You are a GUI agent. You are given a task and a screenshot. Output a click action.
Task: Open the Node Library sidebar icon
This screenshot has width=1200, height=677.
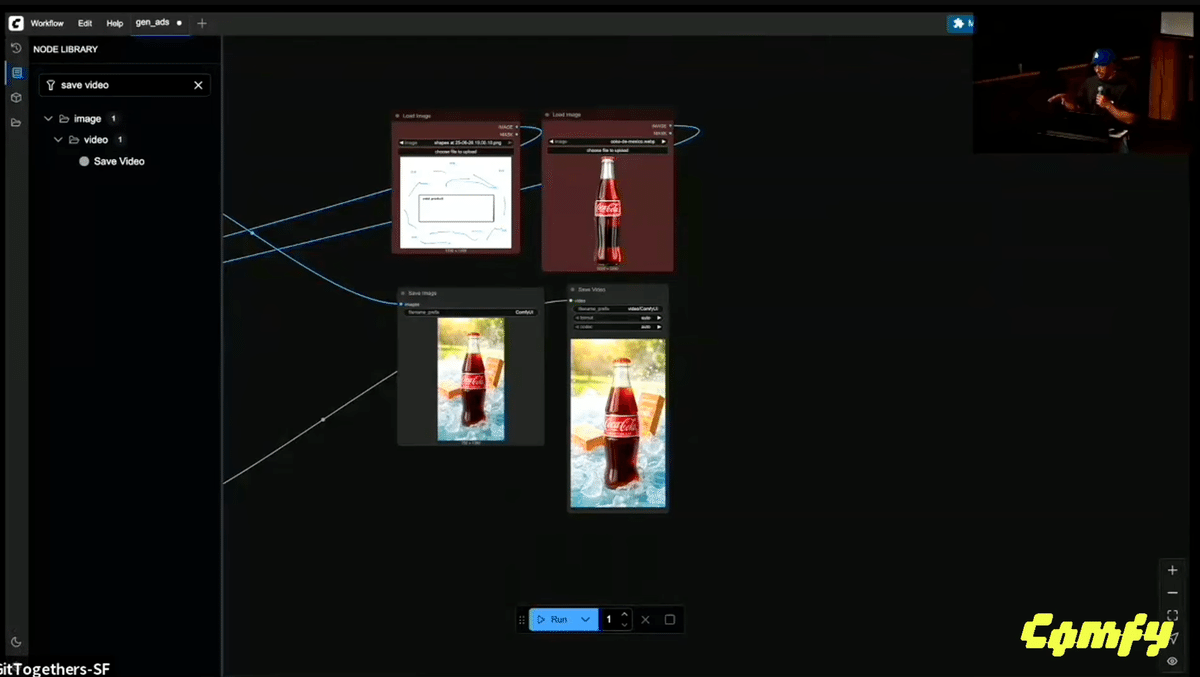click(x=16, y=73)
